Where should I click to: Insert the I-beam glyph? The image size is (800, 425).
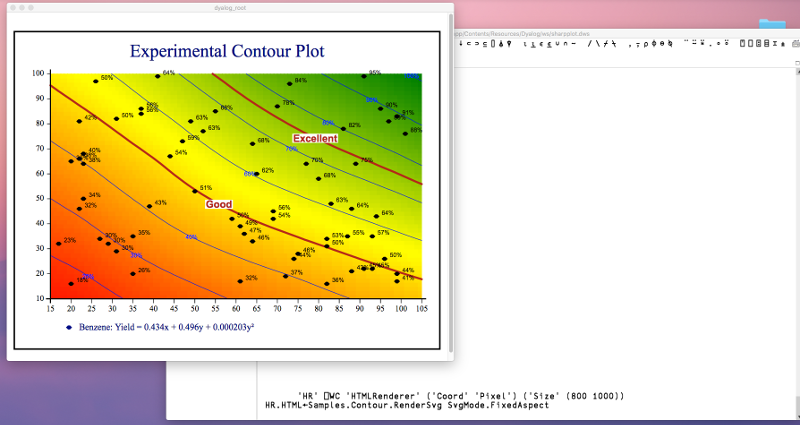coord(774,44)
